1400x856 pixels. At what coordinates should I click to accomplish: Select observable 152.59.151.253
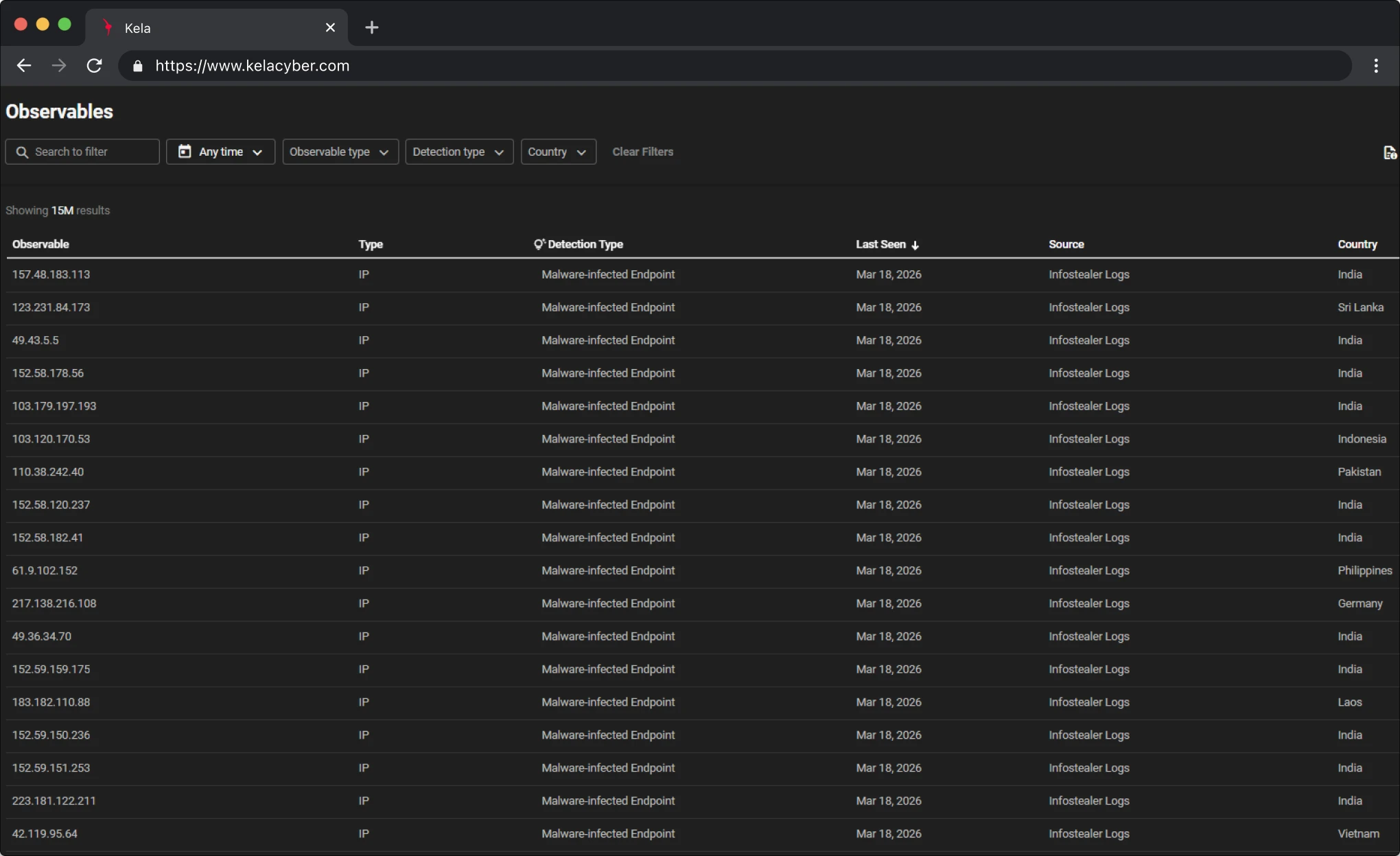pyautogui.click(x=51, y=768)
